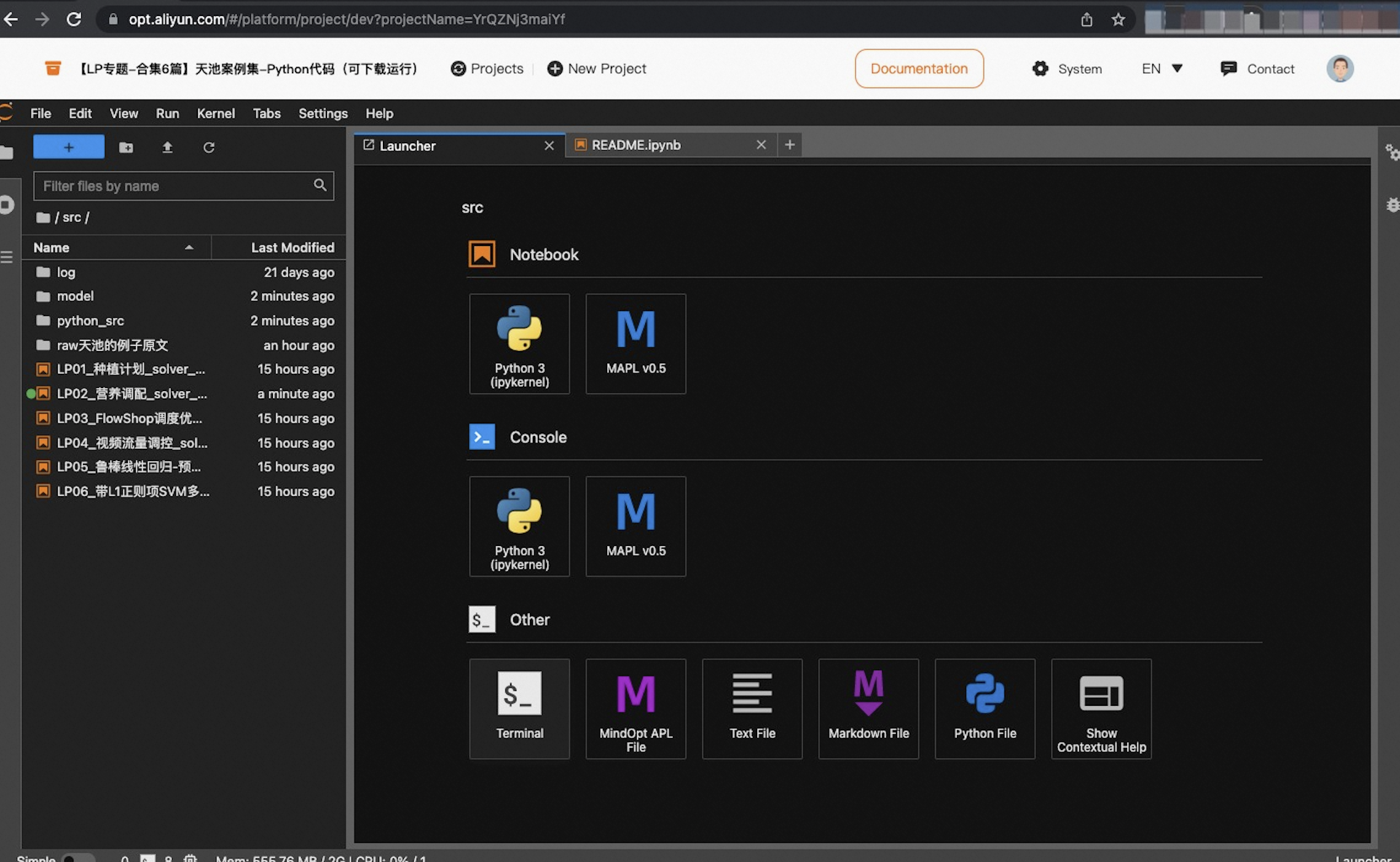The image size is (1400, 862).
Task: Open the MAPL v0.5 console
Action: pyautogui.click(x=635, y=526)
